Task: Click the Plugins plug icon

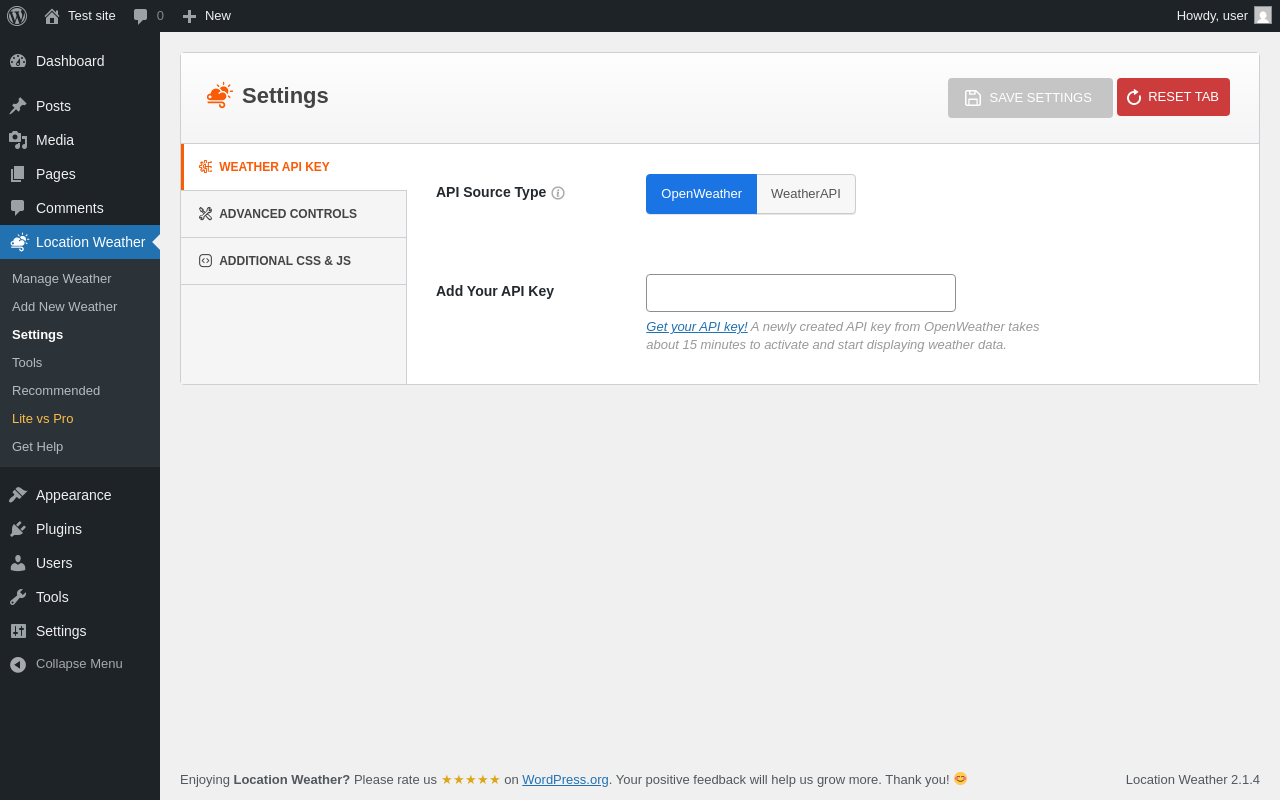Action: pyautogui.click(x=18, y=529)
